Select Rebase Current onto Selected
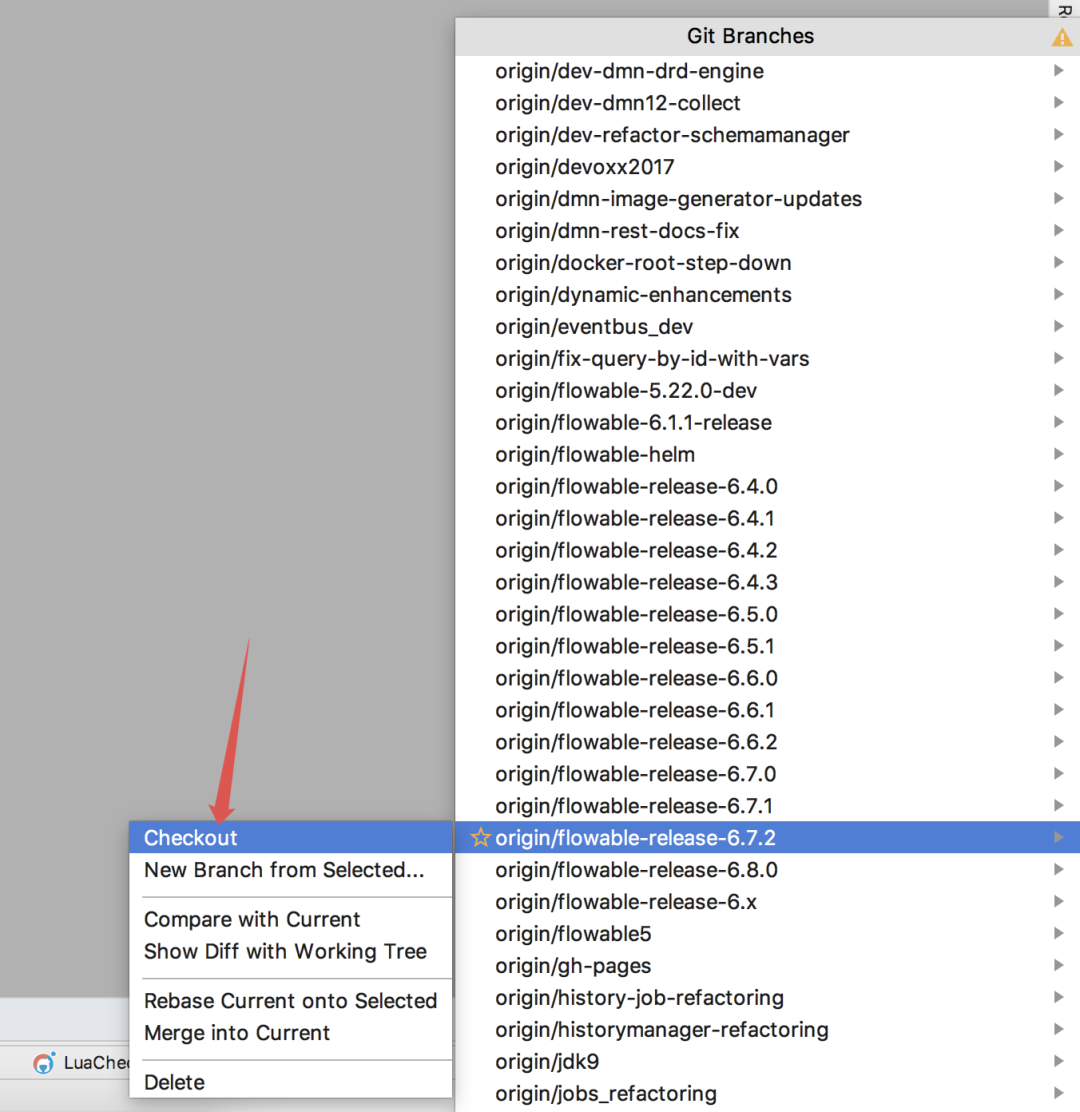Image resolution: width=1080 pixels, height=1112 pixels. pyautogui.click(x=291, y=1001)
